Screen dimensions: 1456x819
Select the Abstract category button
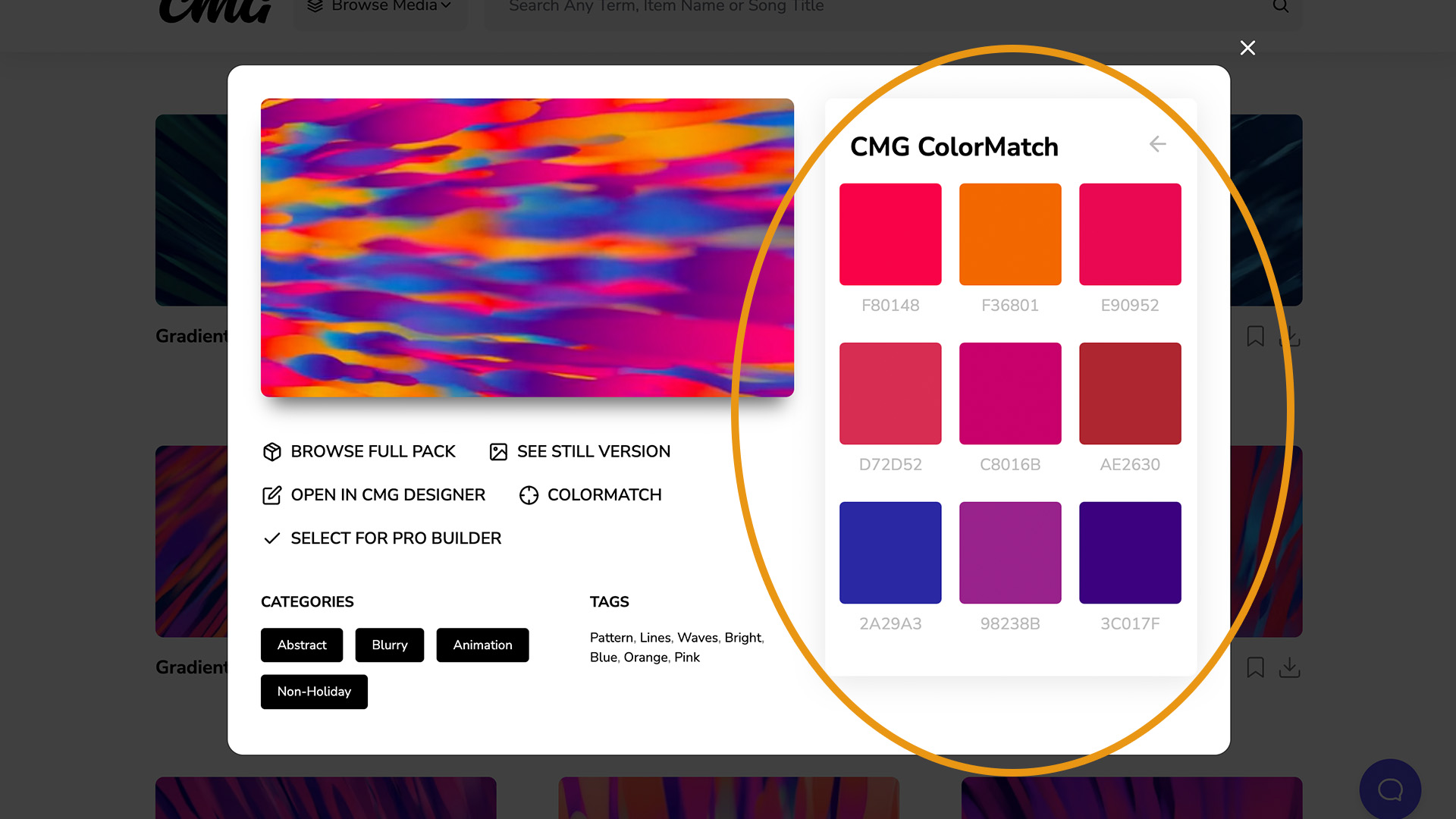(302, 645)
